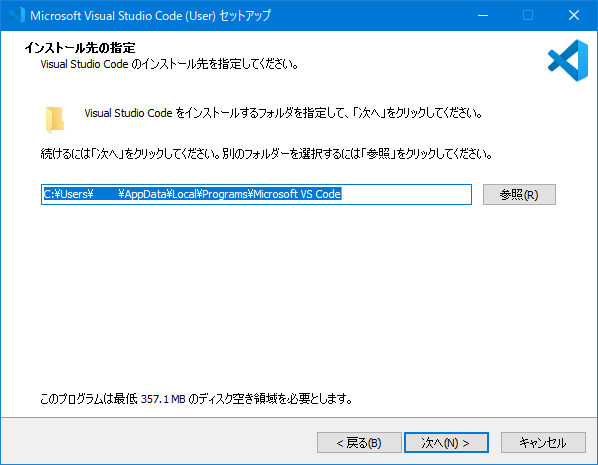The height and width of the screenshot is (465, 598).
Task: Proceed with the 次へ(N) > button
Action: click(446, 442)
